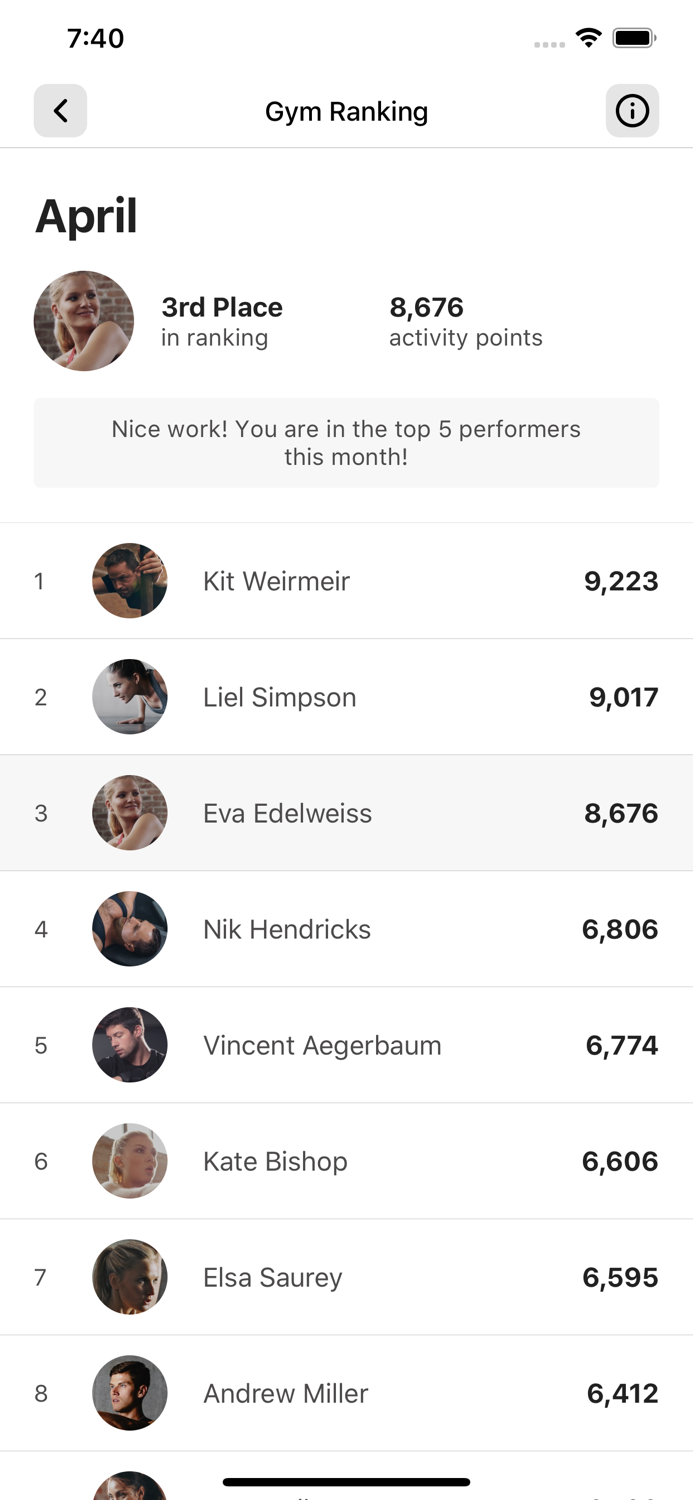Tap the battery status icon
The height and width of the screenshot is (1500, 693).
click(633, 38)
